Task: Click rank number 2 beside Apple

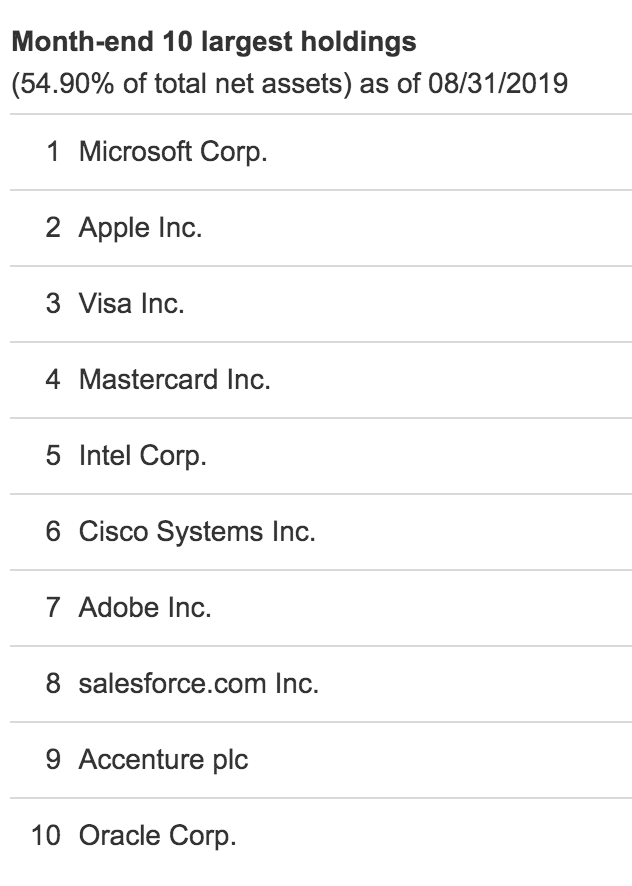Action: coord(53,227)
